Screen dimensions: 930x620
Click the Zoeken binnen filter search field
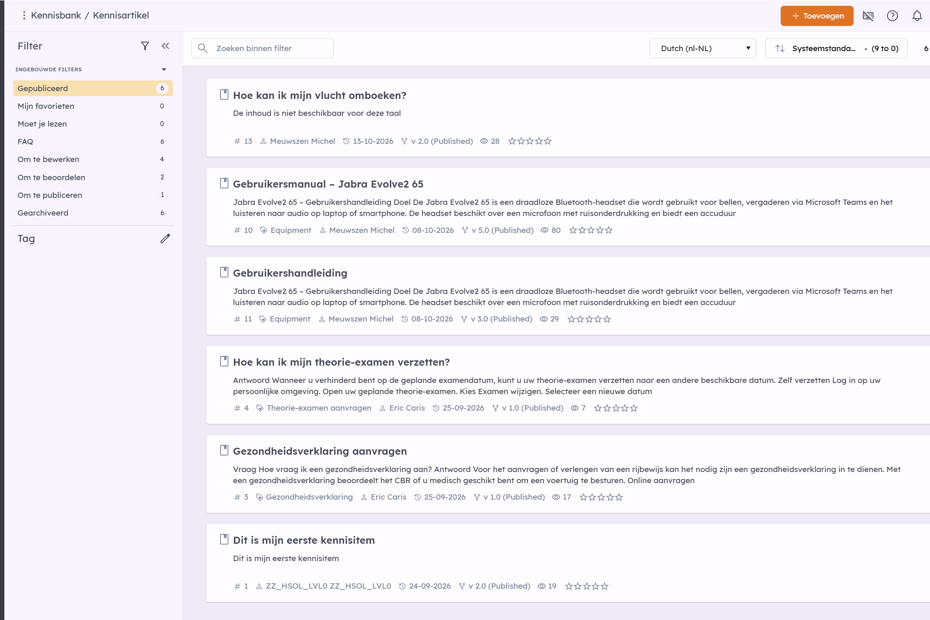(x=262, y=48)
